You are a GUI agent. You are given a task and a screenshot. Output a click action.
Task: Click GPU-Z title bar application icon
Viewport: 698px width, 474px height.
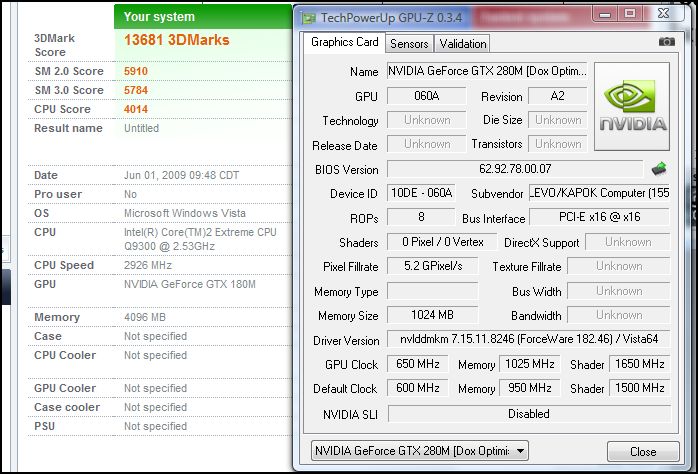point(308,18)
